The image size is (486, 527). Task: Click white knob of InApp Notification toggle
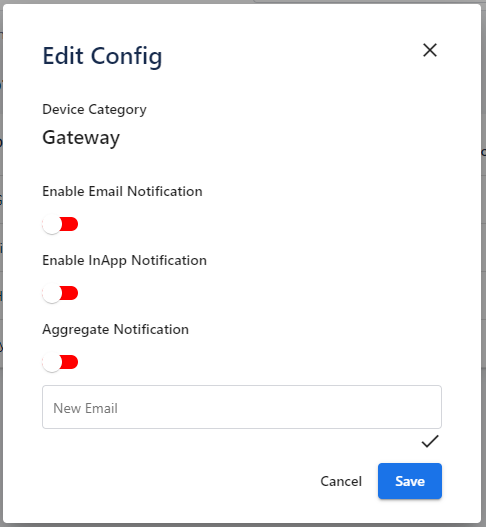[52, 293]
